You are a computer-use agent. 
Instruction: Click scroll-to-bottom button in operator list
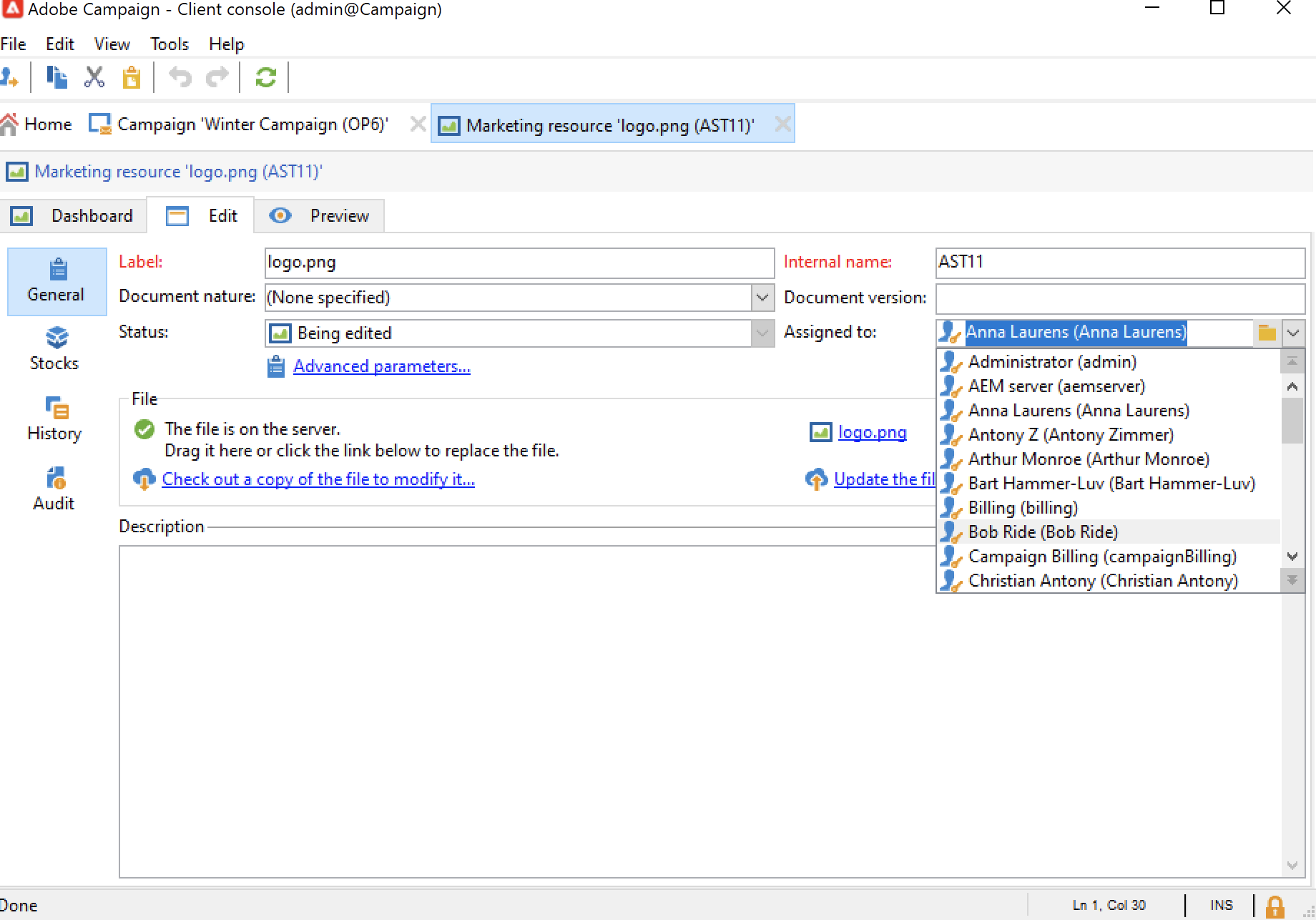click(x=1292, y=580)
